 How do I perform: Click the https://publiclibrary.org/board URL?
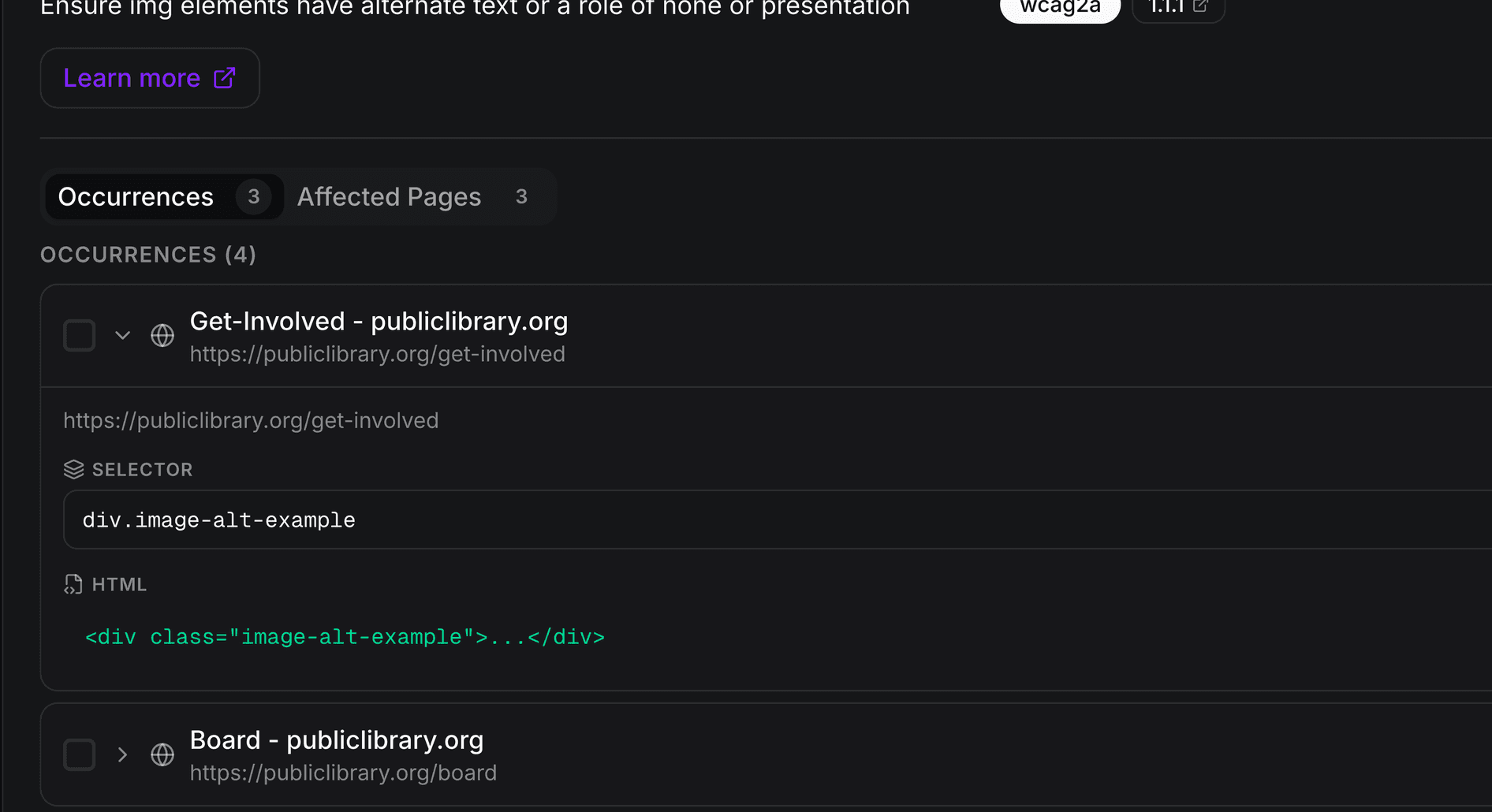pos(344,773)
